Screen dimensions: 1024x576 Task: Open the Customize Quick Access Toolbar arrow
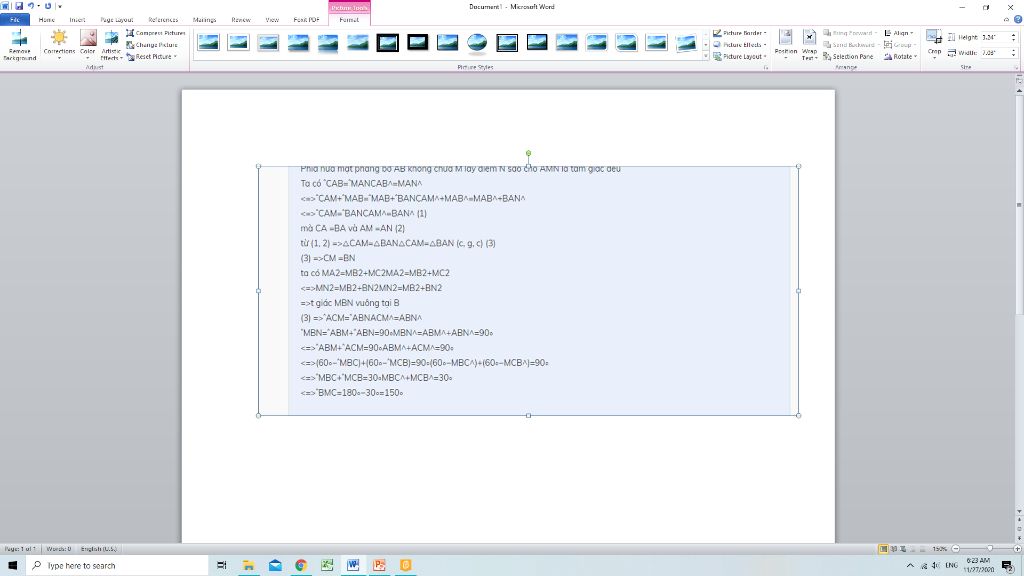(59, 7)
